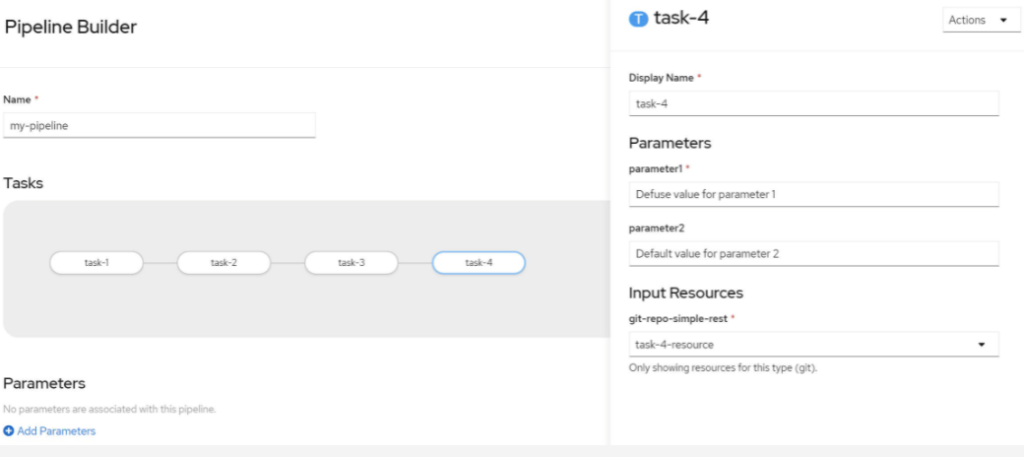Open the Actions dropdown menu
Image resolution: width=1024 pixels, height=457 pixels.
click(981, 20)
